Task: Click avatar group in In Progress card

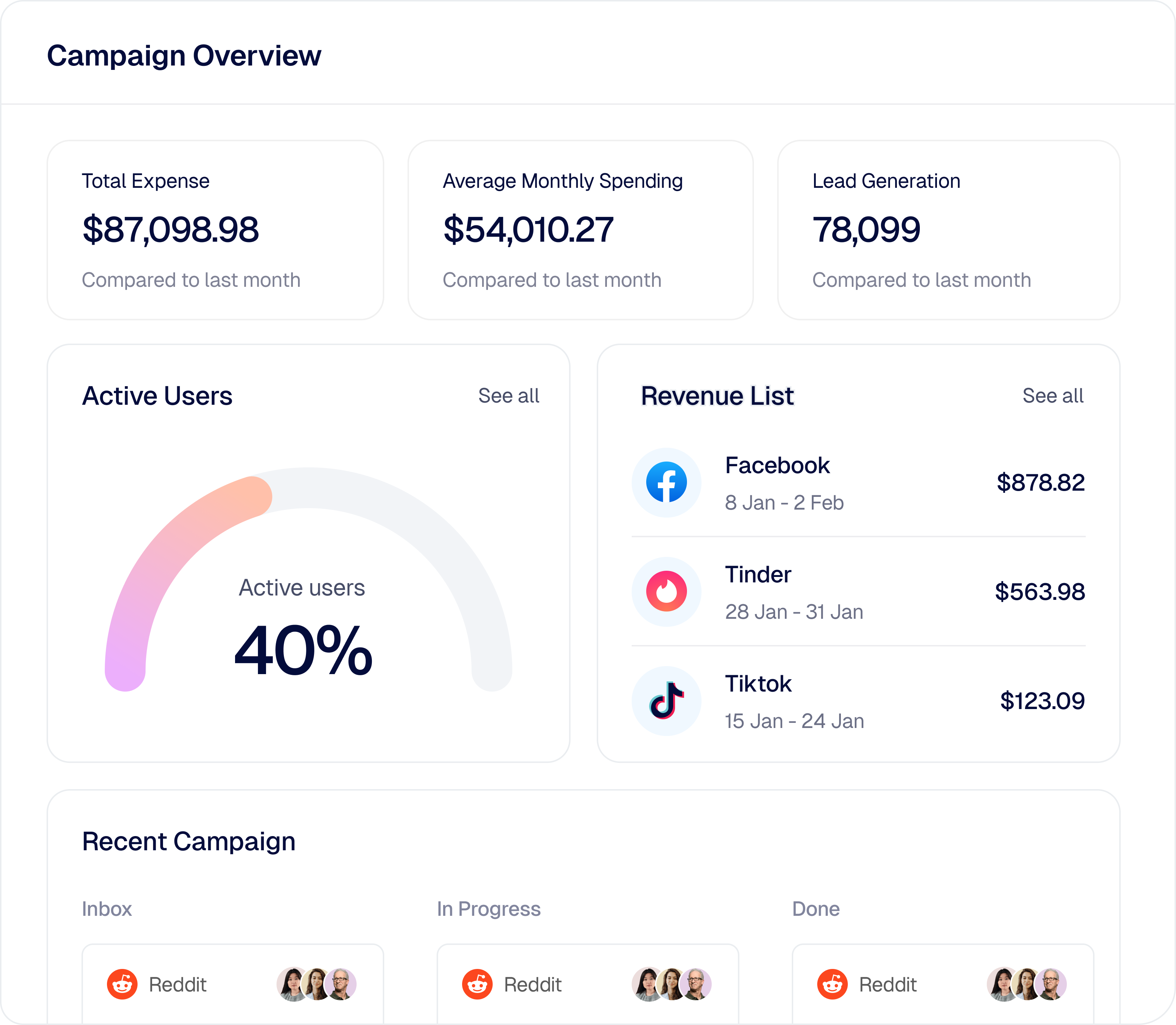Action: tap(672, 984)
